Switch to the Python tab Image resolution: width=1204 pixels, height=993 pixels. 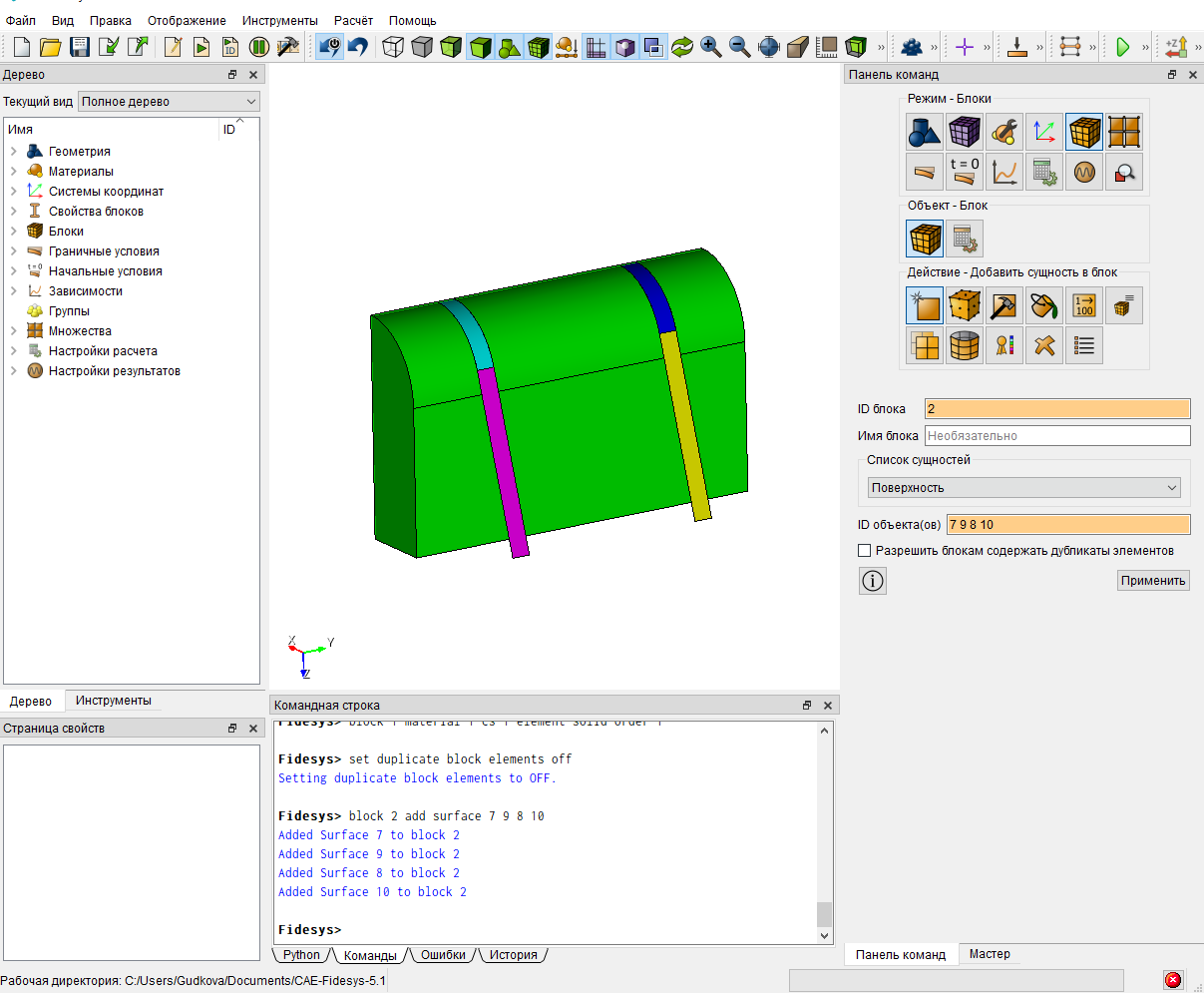pos(301,955)
